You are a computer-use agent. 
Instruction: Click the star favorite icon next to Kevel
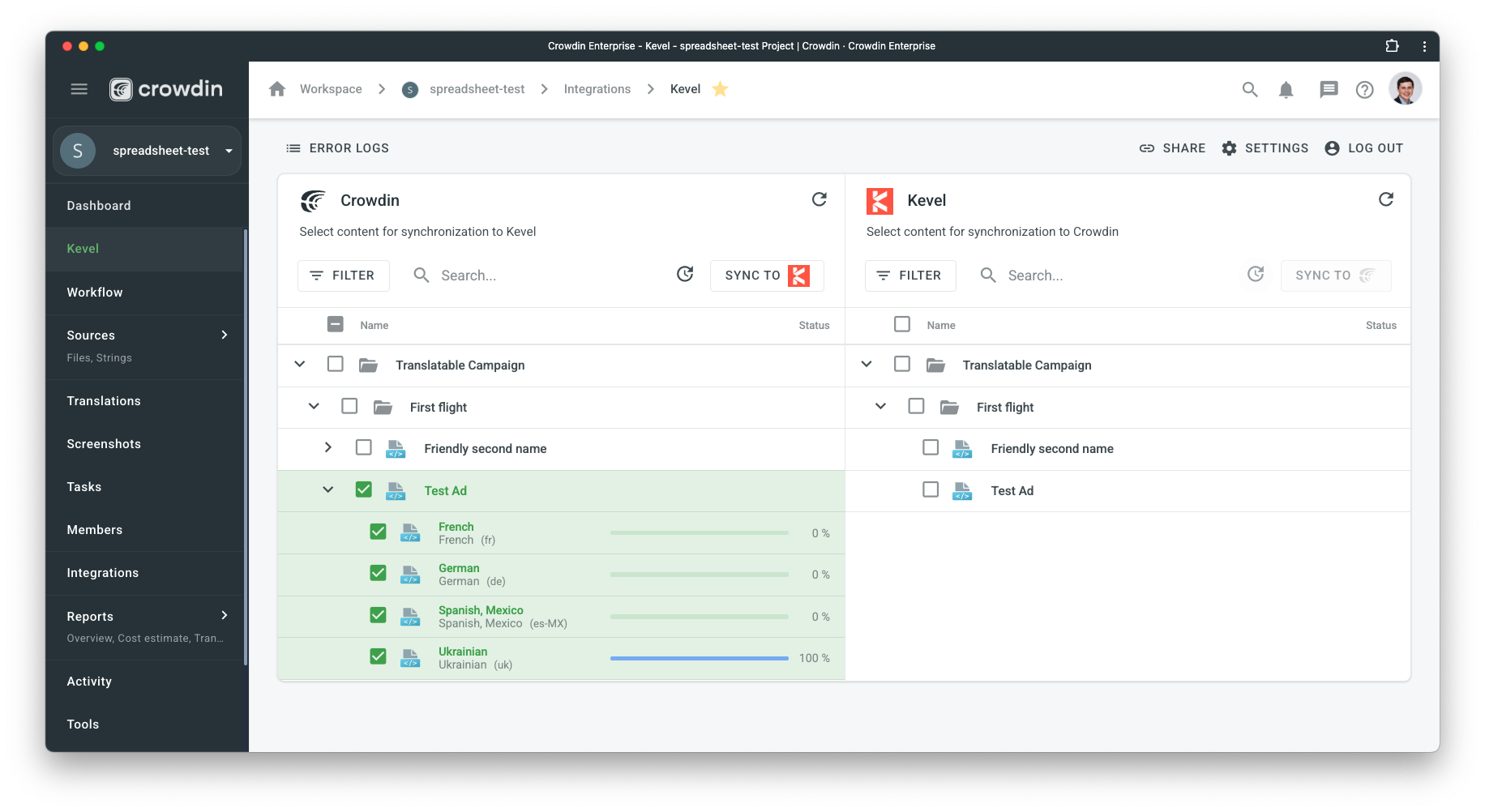[720, 89]
